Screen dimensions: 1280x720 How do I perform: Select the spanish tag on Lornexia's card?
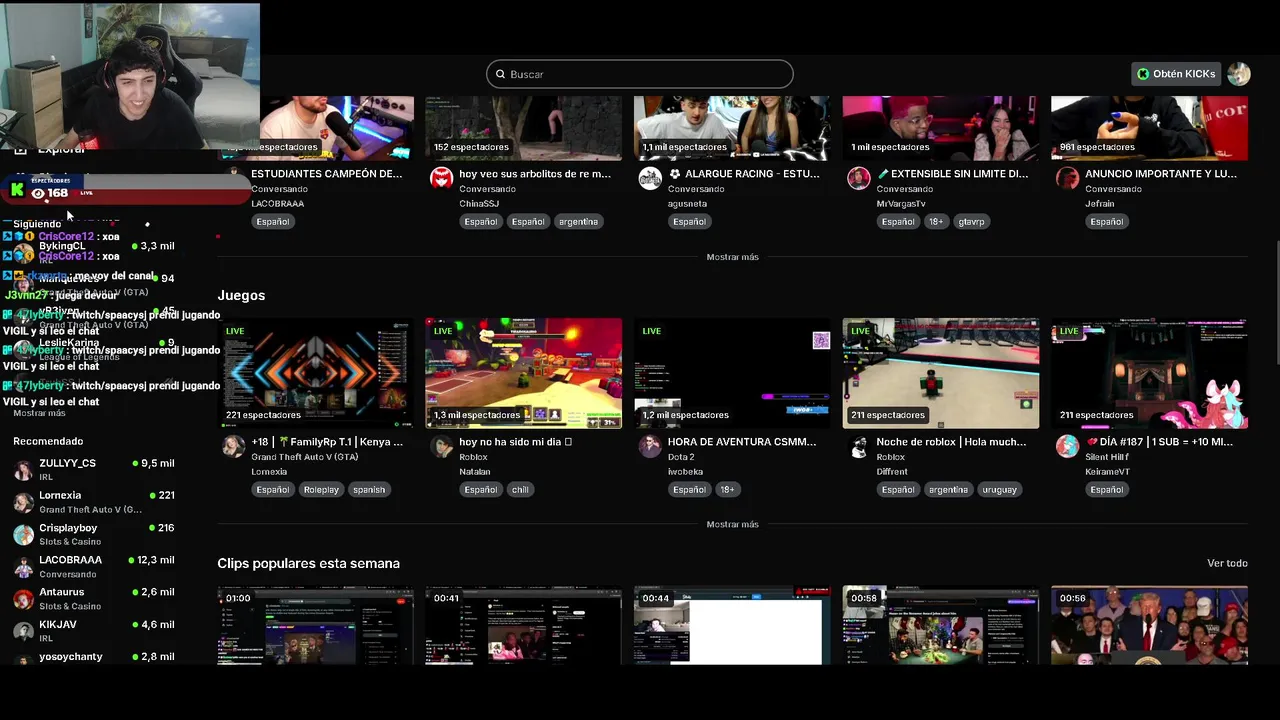click(x=368, y=490)
